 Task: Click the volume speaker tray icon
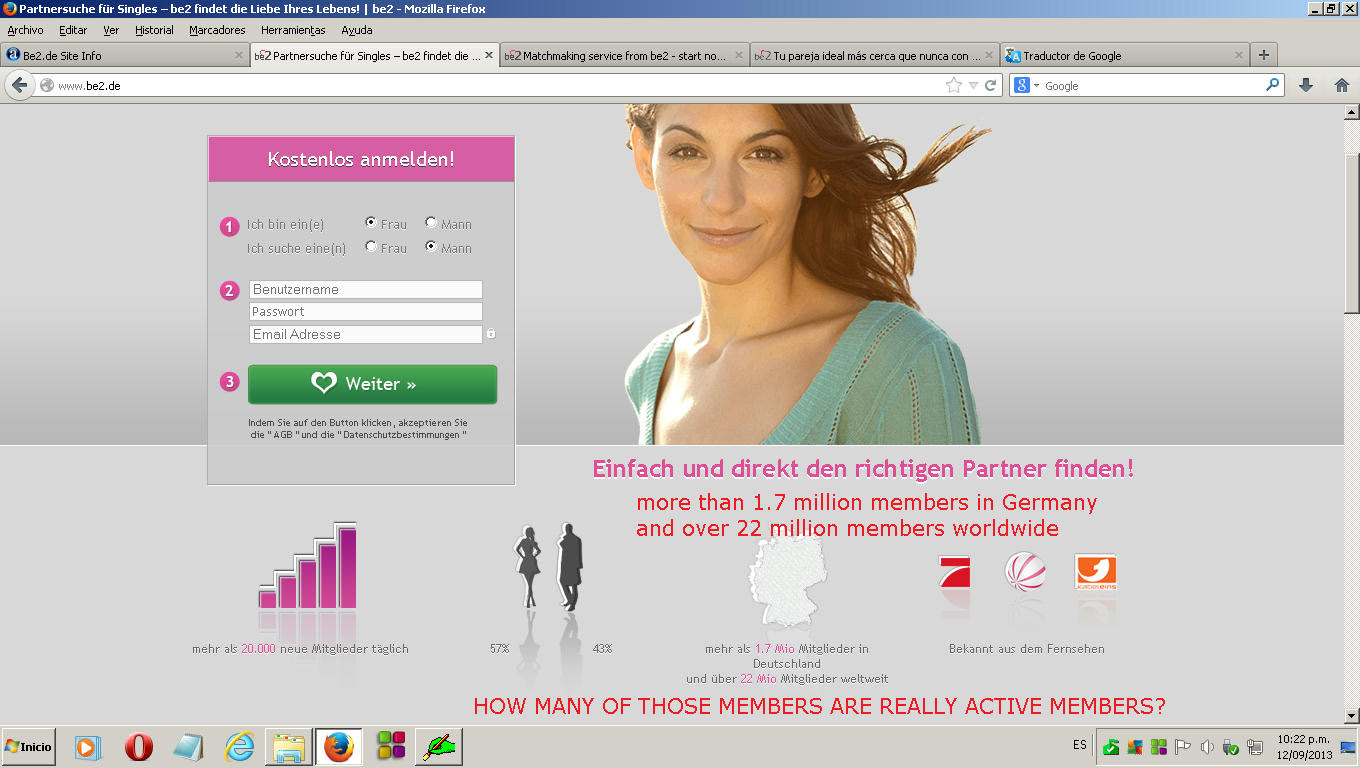[1207, 747]
